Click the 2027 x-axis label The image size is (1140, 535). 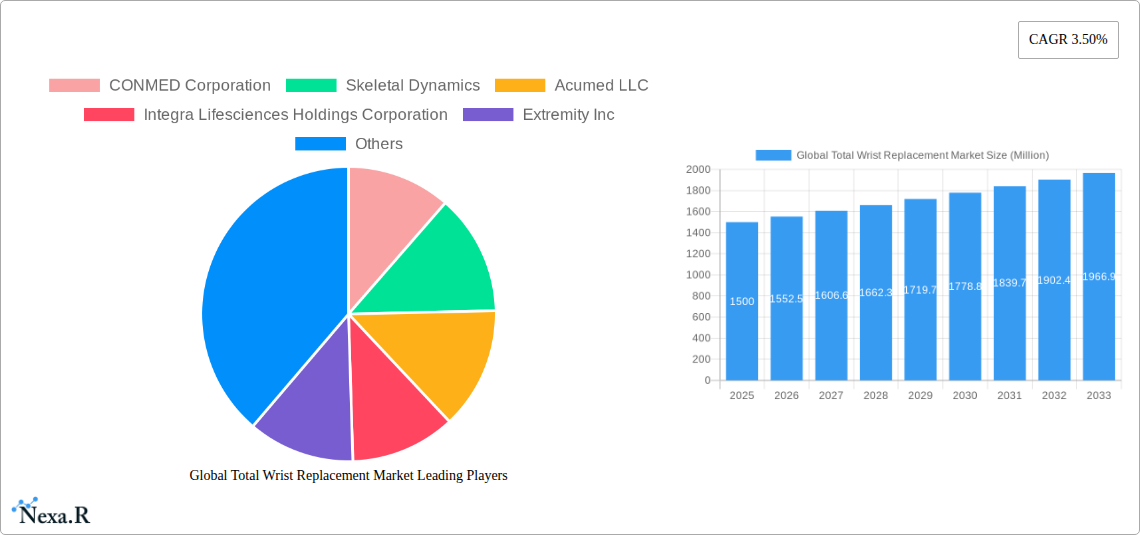(x=831, y=395)
